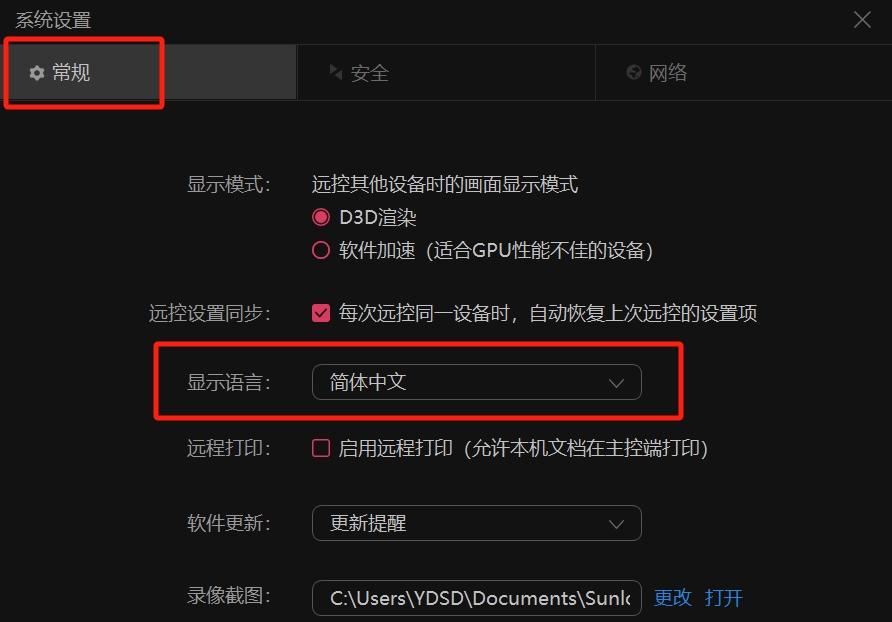Click the 录像截图 path input field

pyautogui.click(x=477, y=598)
